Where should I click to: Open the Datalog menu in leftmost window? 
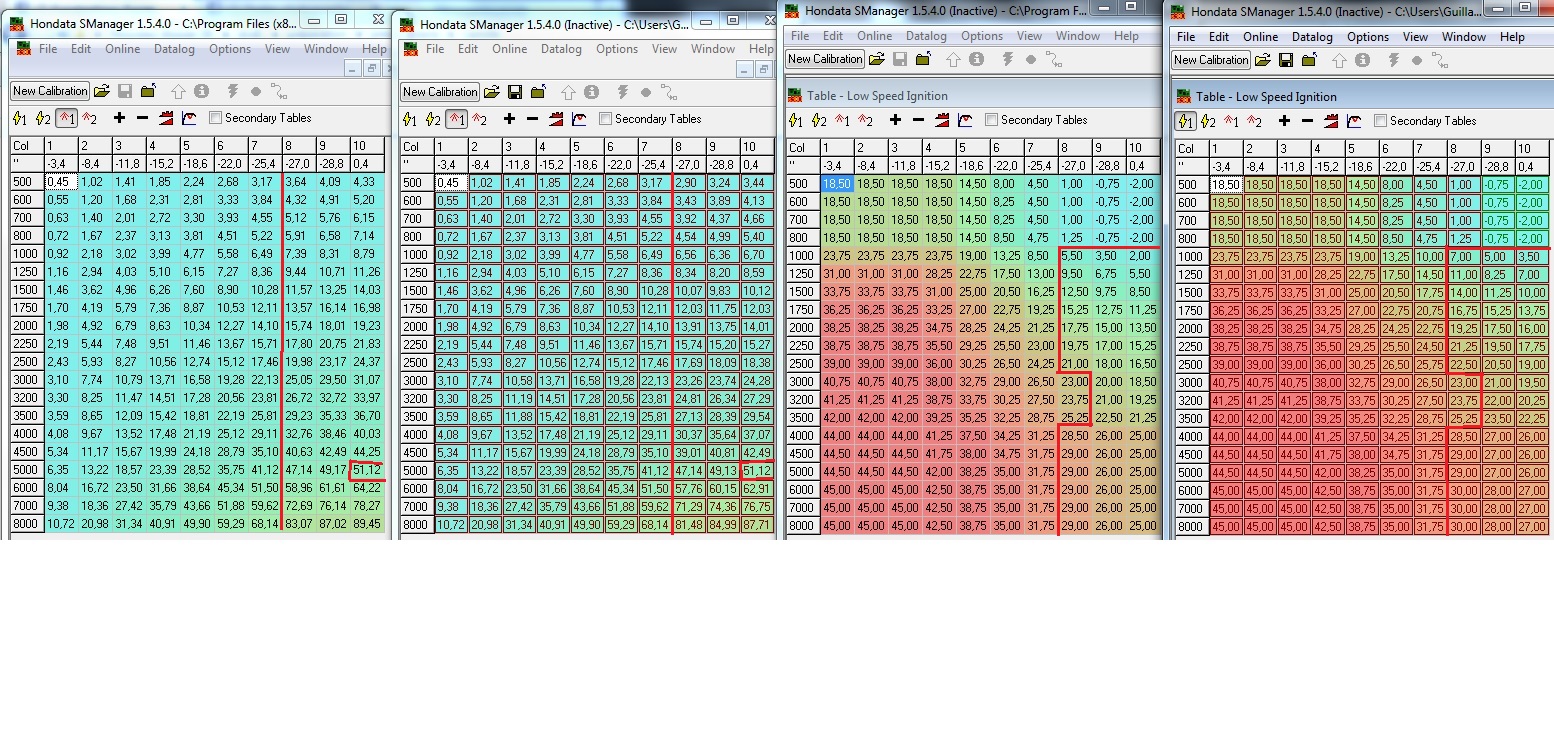coord(175,48)
